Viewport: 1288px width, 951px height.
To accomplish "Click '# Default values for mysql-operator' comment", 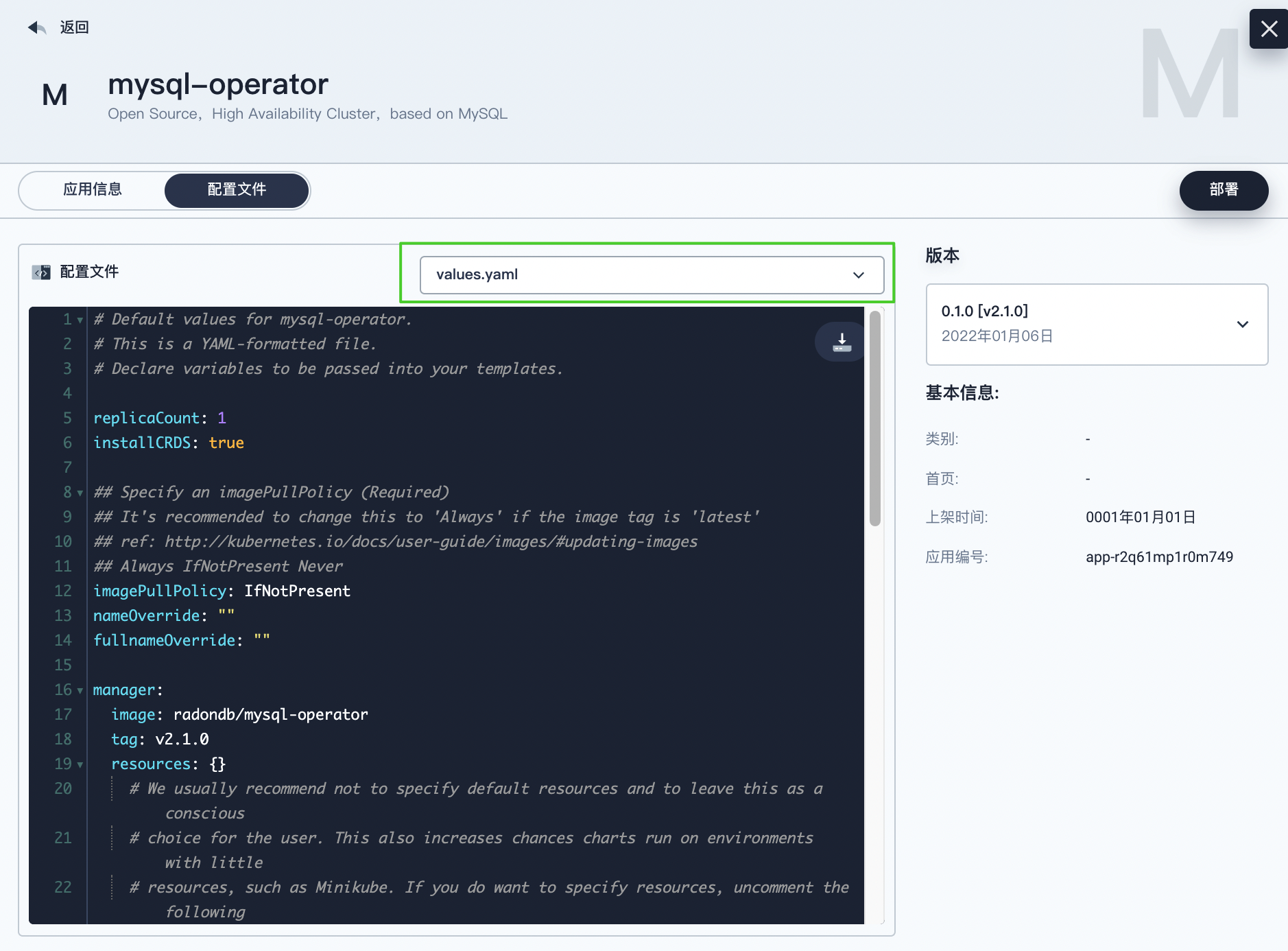I will 253,319.
